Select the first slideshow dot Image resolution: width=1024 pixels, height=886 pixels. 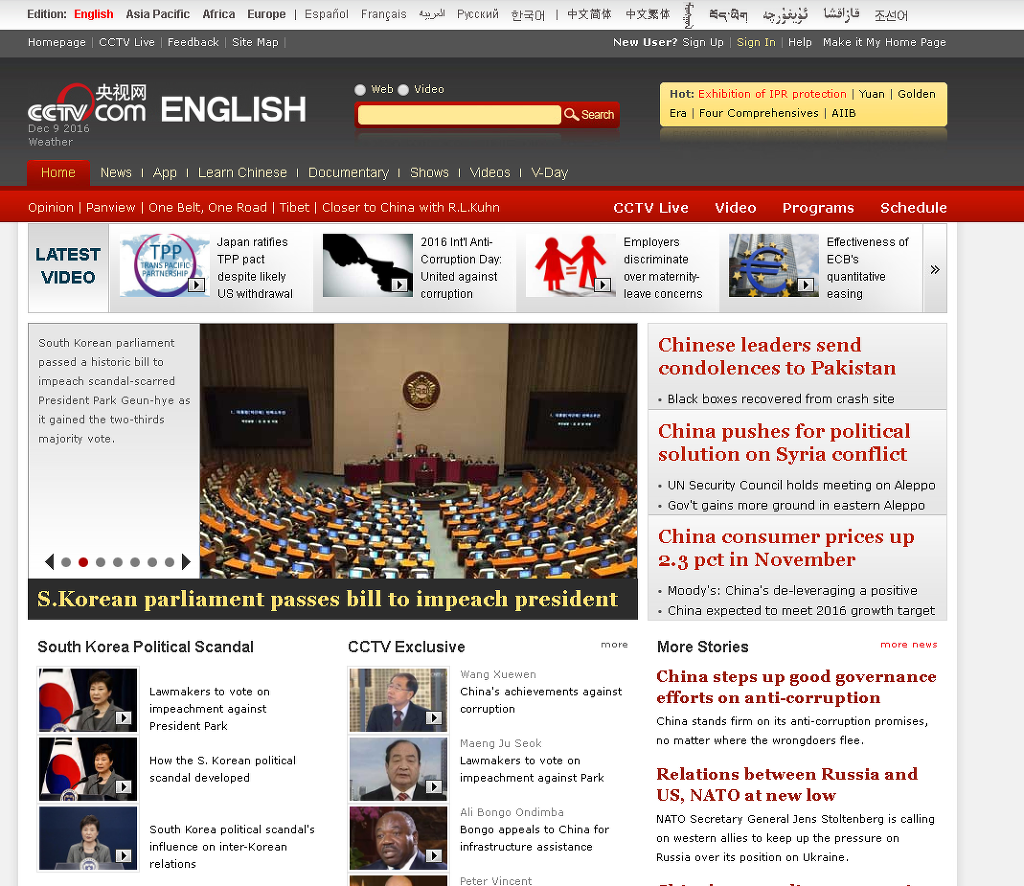click(66, 562)
